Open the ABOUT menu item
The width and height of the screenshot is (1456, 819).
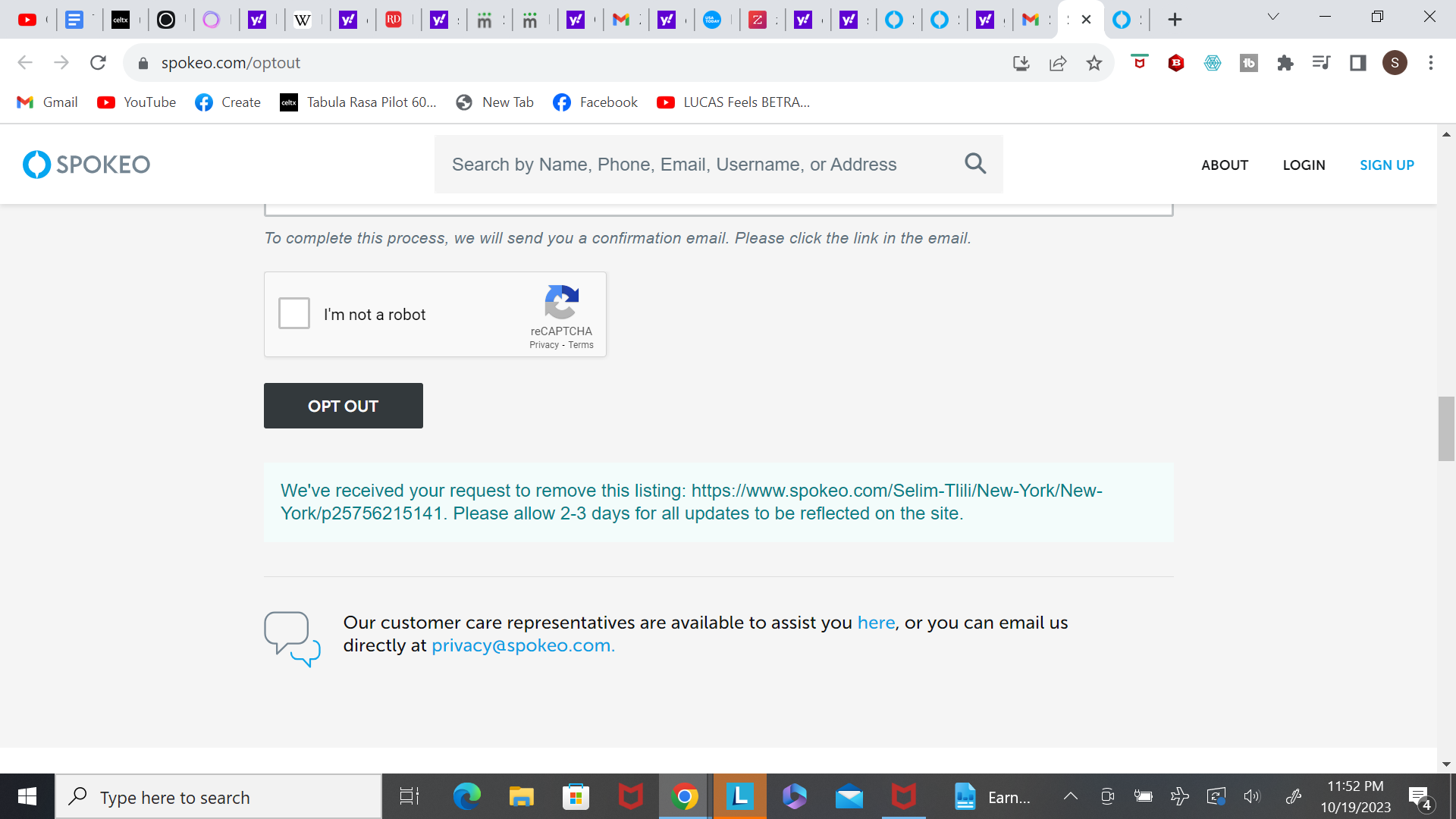pos(1224,165)
